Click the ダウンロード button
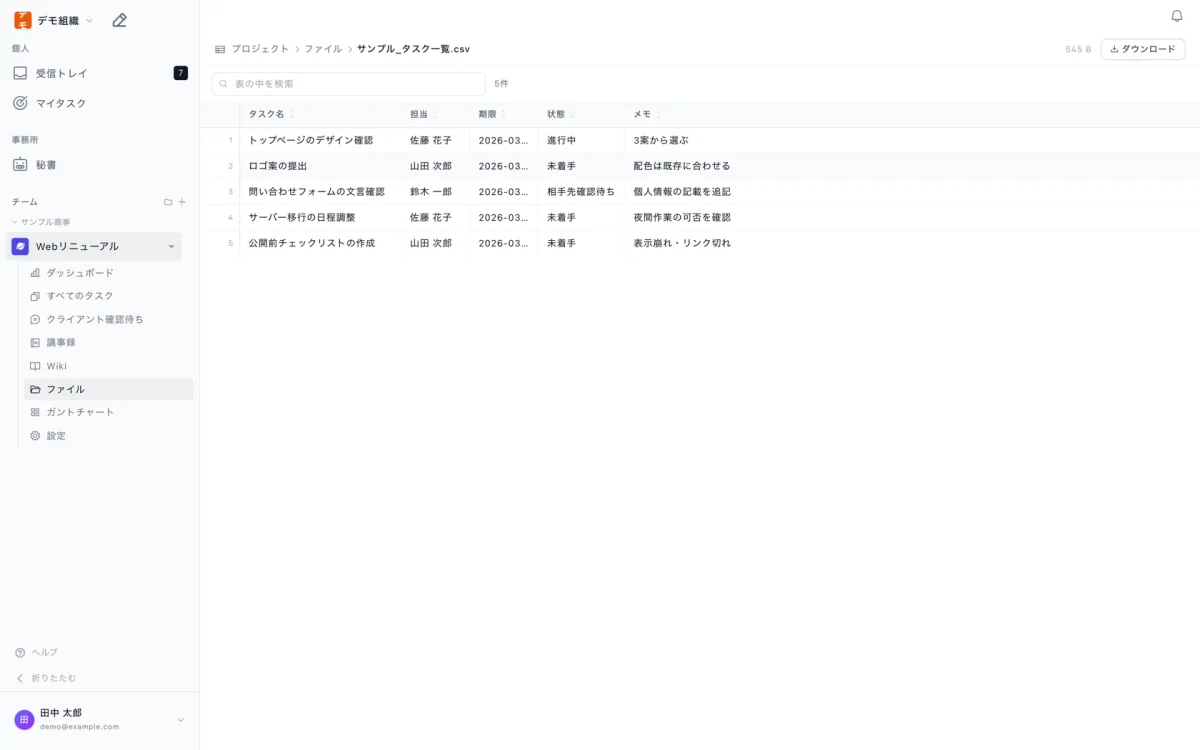Screen dimensions: 1200x750 click(1143, 49)
